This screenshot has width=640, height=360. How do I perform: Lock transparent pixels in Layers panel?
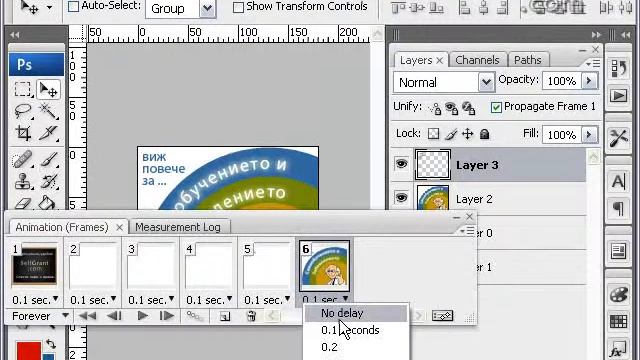coord(433,134)
